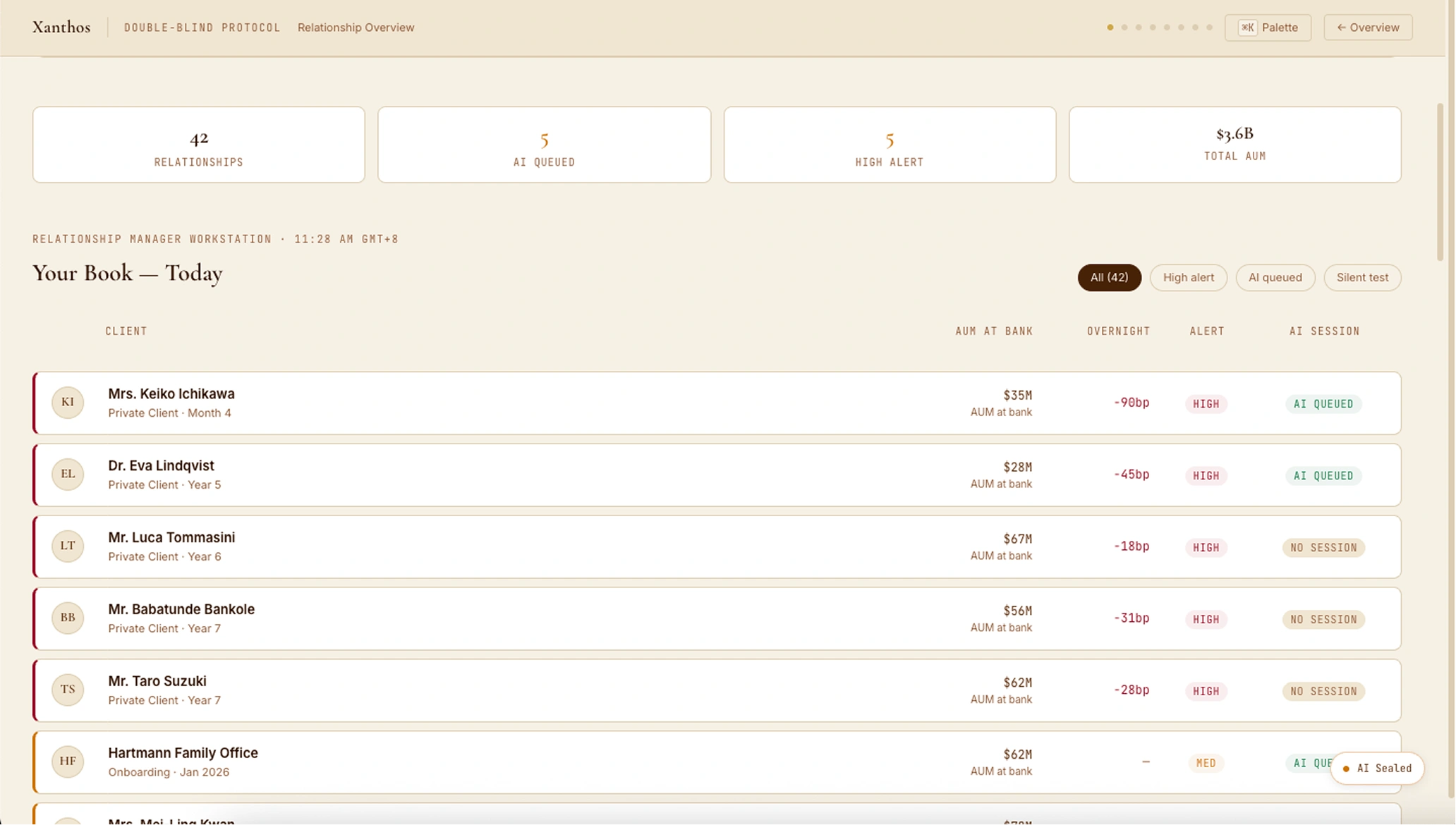1456x825 pixels.
Task: Click the ⌘K shortcut icon in Palette button
Action: click(x=1247, y=28)
